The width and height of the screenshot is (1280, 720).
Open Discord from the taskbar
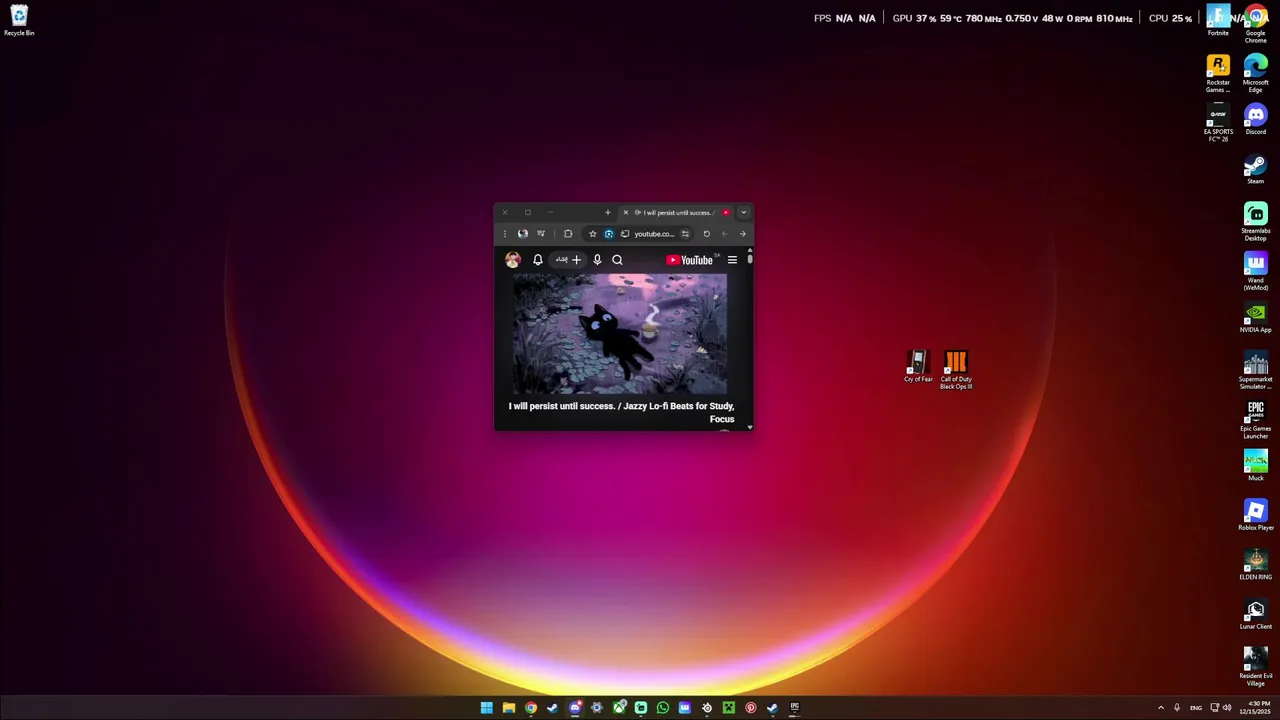(574, 708)
